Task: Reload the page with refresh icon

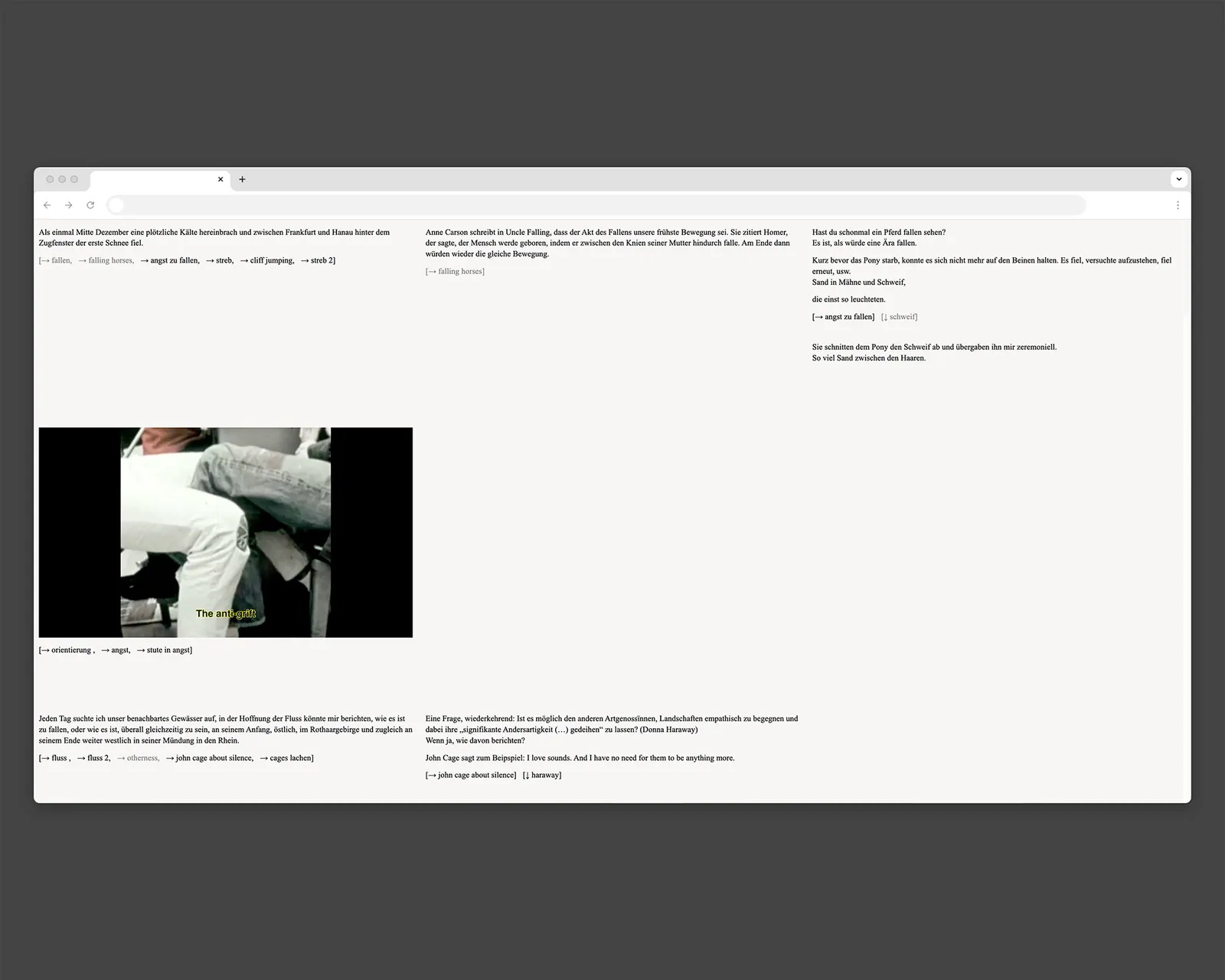Action: [x=90, y=205]
